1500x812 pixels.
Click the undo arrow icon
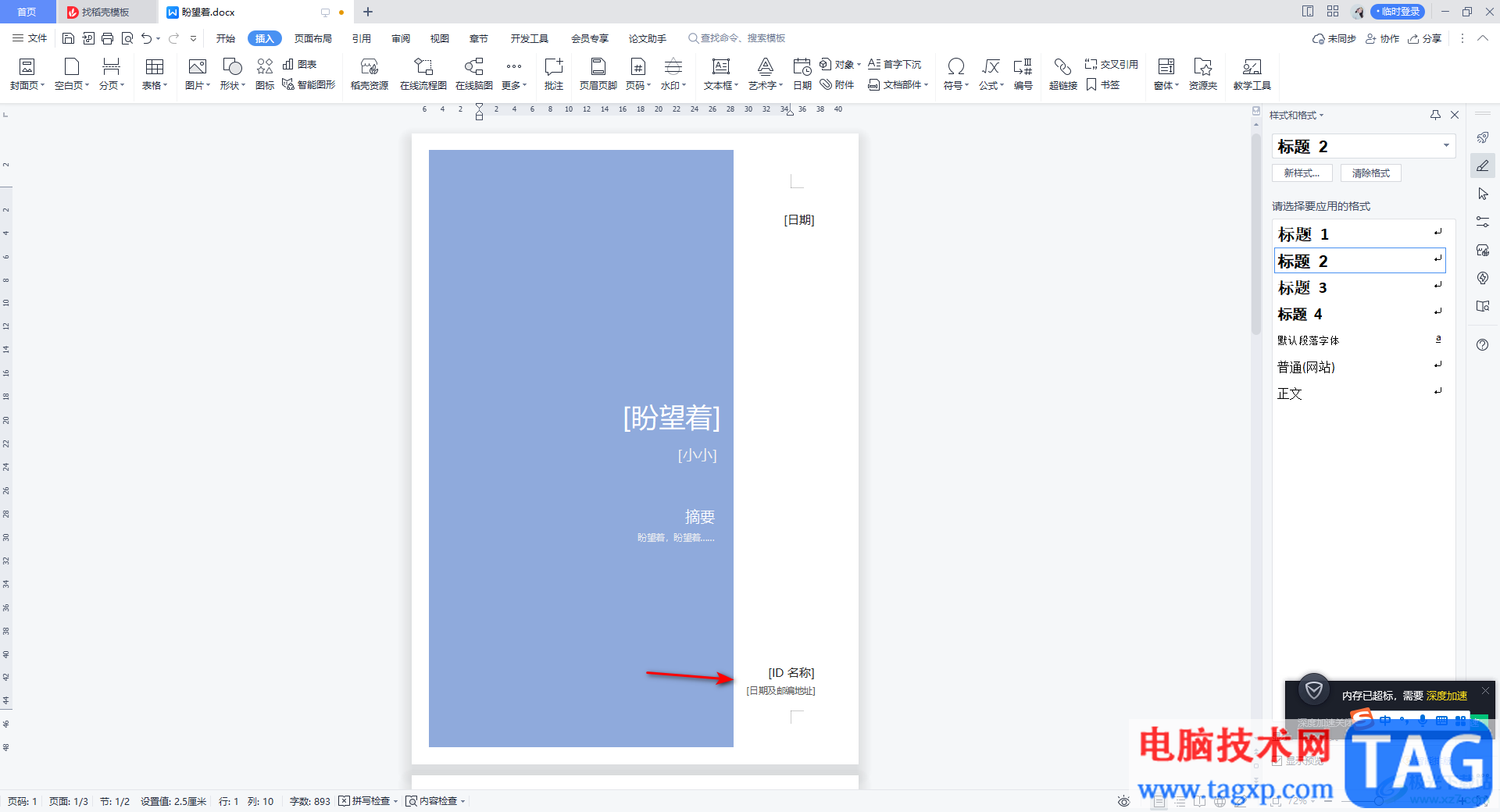coord(146,38)
